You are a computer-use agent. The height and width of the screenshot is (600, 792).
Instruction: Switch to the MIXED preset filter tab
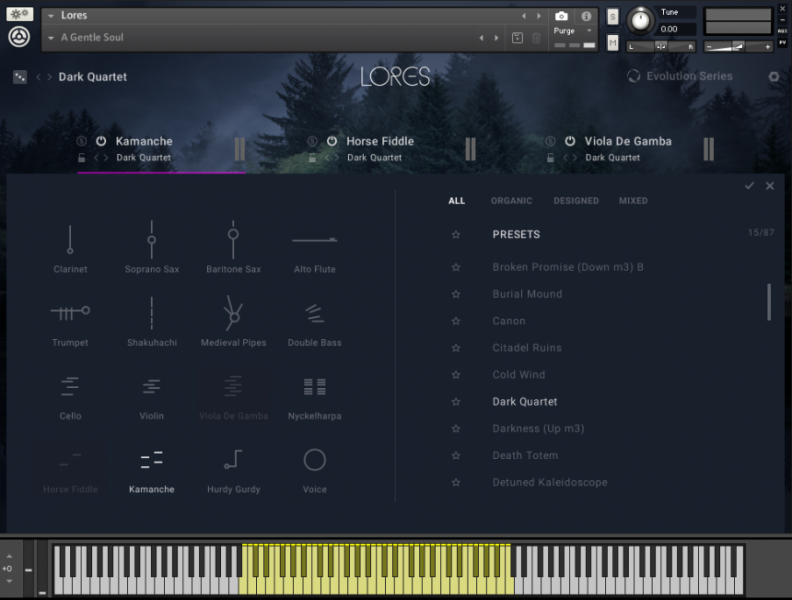coord(633,201)
